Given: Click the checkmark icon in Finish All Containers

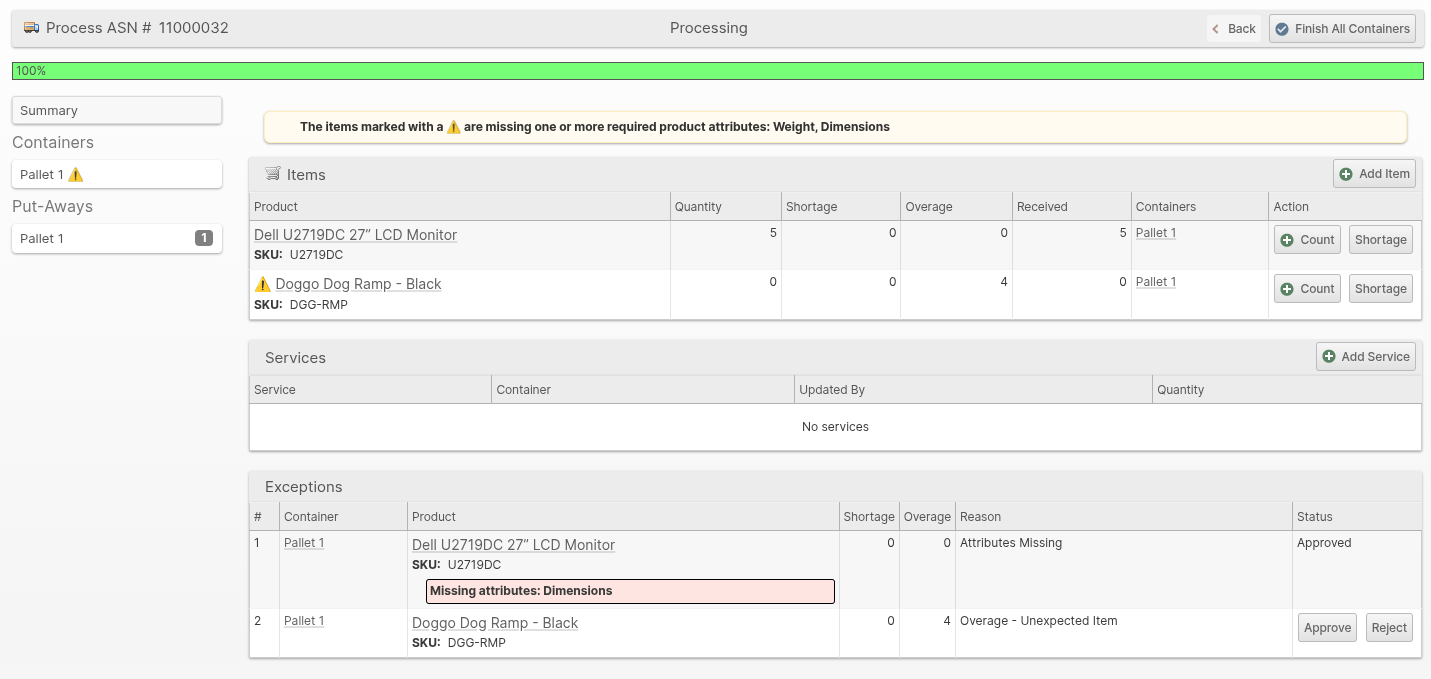Looking at the screenshot, I should pos(1282,29).
